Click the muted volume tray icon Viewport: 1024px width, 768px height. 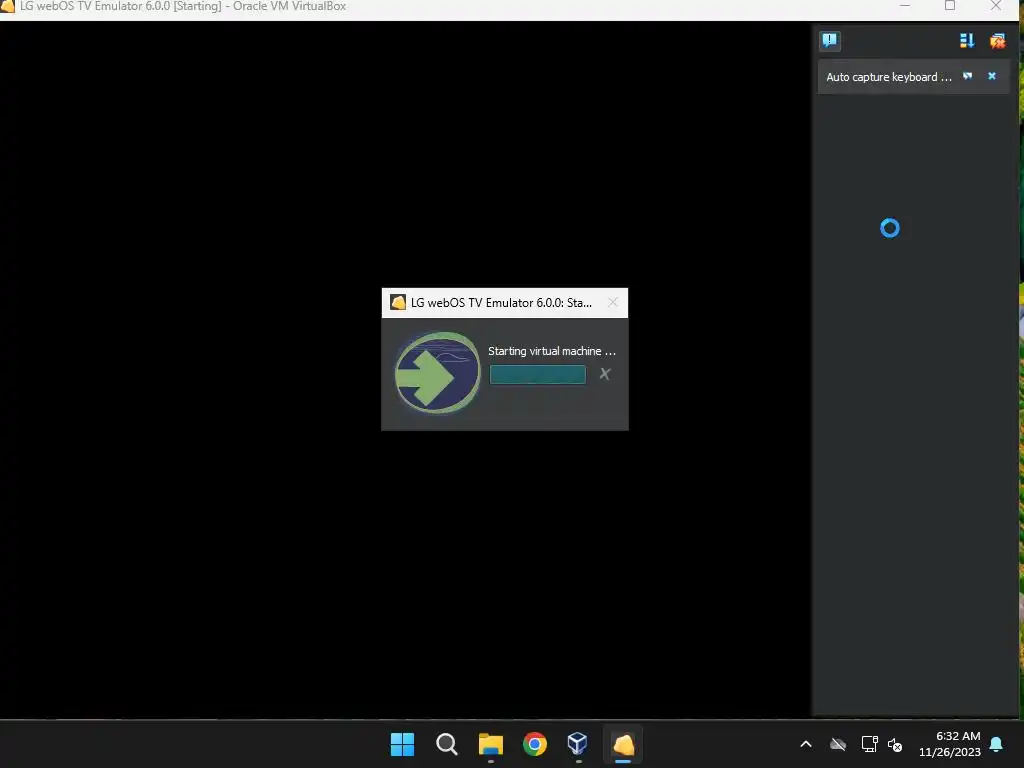(895, 744)
